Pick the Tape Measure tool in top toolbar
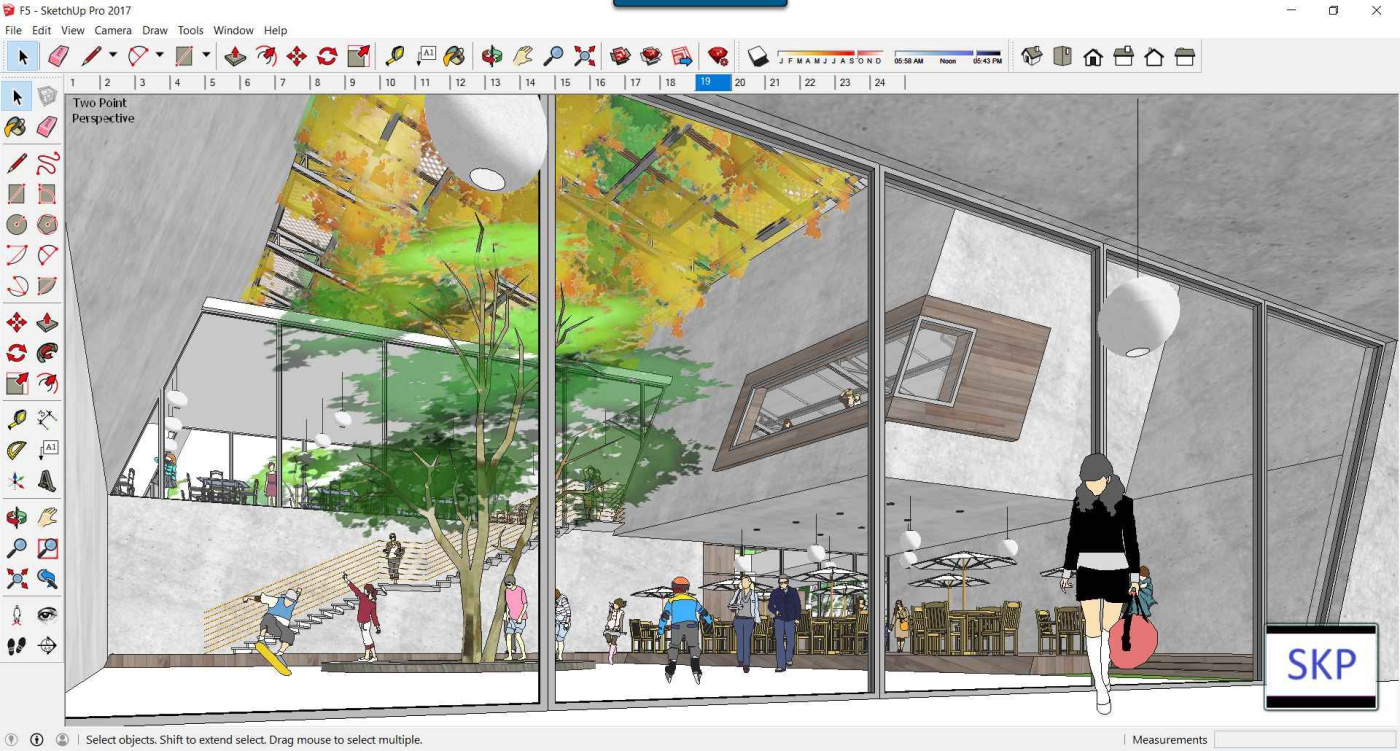This screenshot has width=1400, height=751. coord(395,56)
